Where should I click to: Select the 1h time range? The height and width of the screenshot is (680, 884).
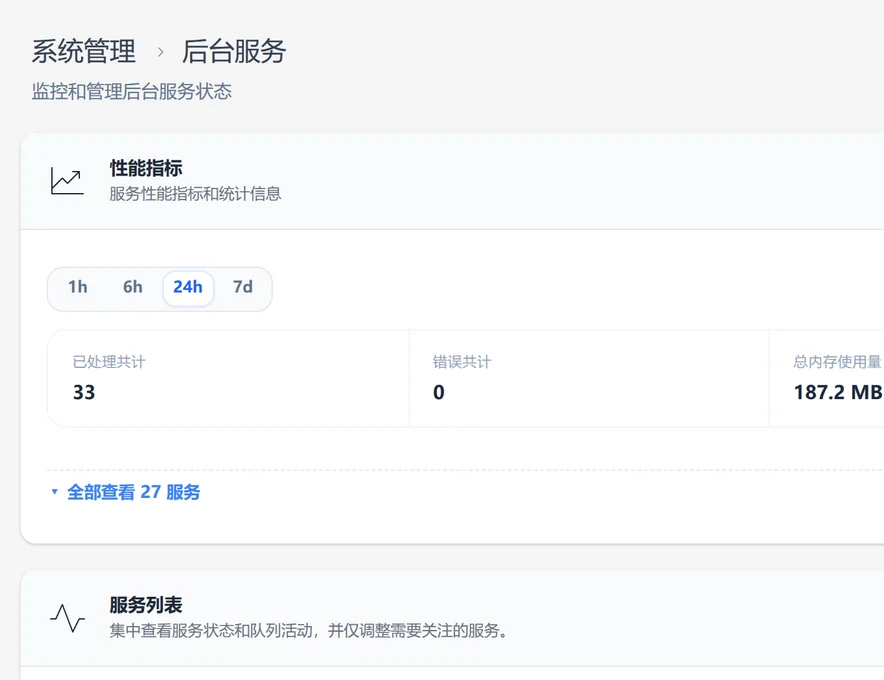coord(78,287)
